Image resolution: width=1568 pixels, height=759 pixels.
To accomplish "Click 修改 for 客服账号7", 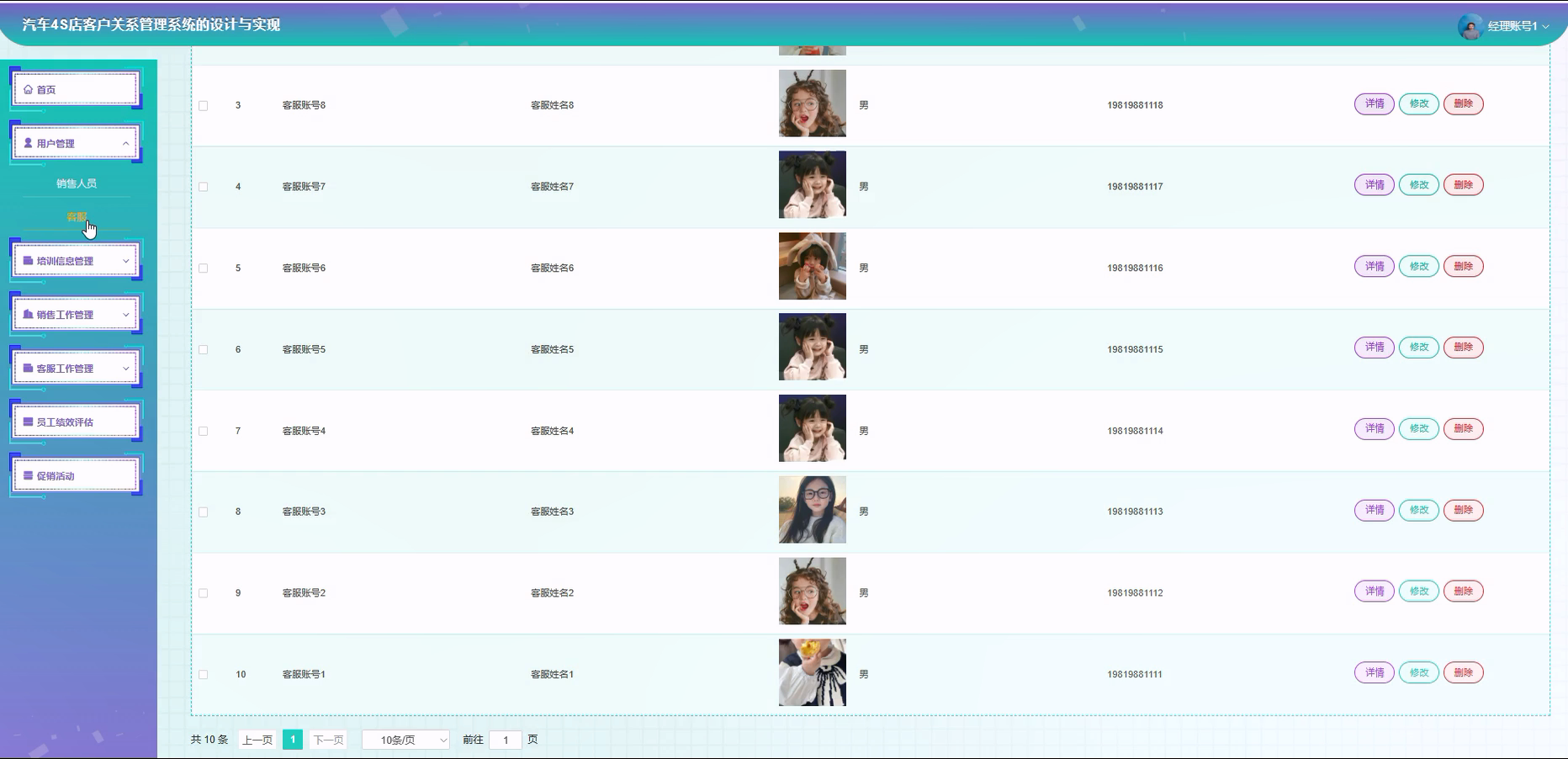I will pyautogui.click(x=1419, y=185).
